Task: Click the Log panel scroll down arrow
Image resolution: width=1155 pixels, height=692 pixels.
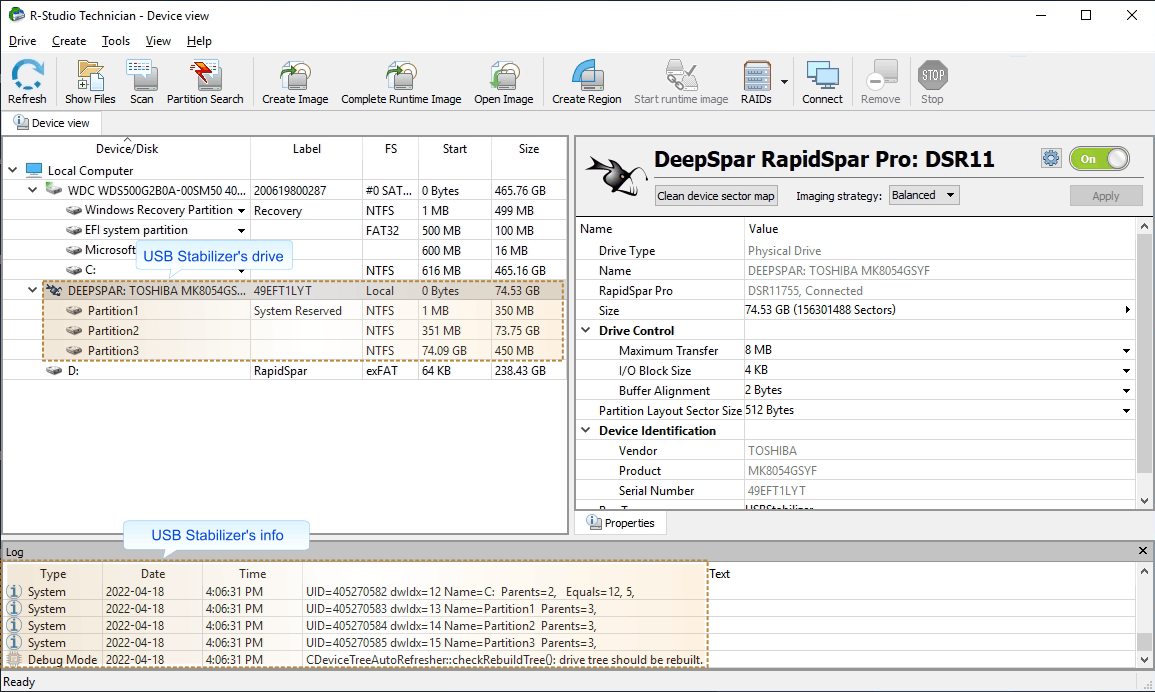Action: point(1144,660)
